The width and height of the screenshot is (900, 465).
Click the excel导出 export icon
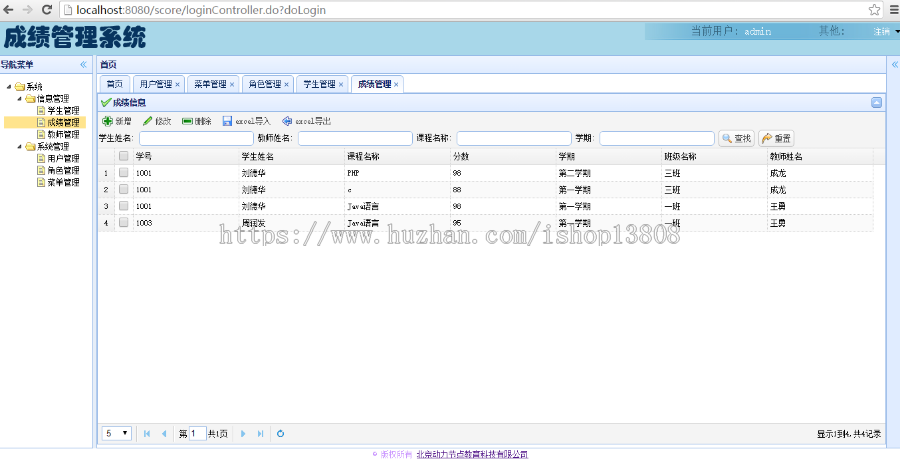(x=287, y=121)
